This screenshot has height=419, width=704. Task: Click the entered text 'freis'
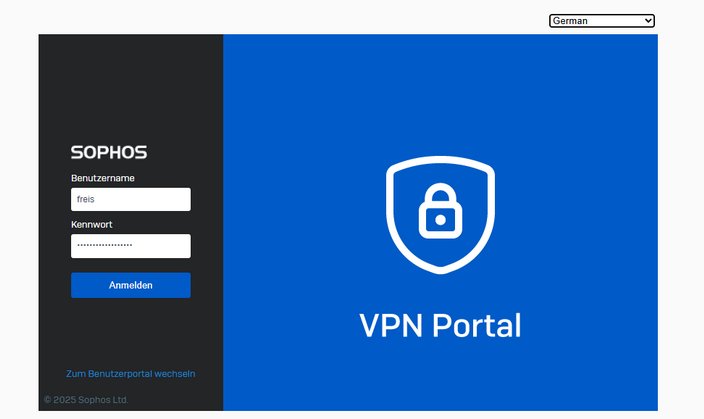(x=86, y=200)
